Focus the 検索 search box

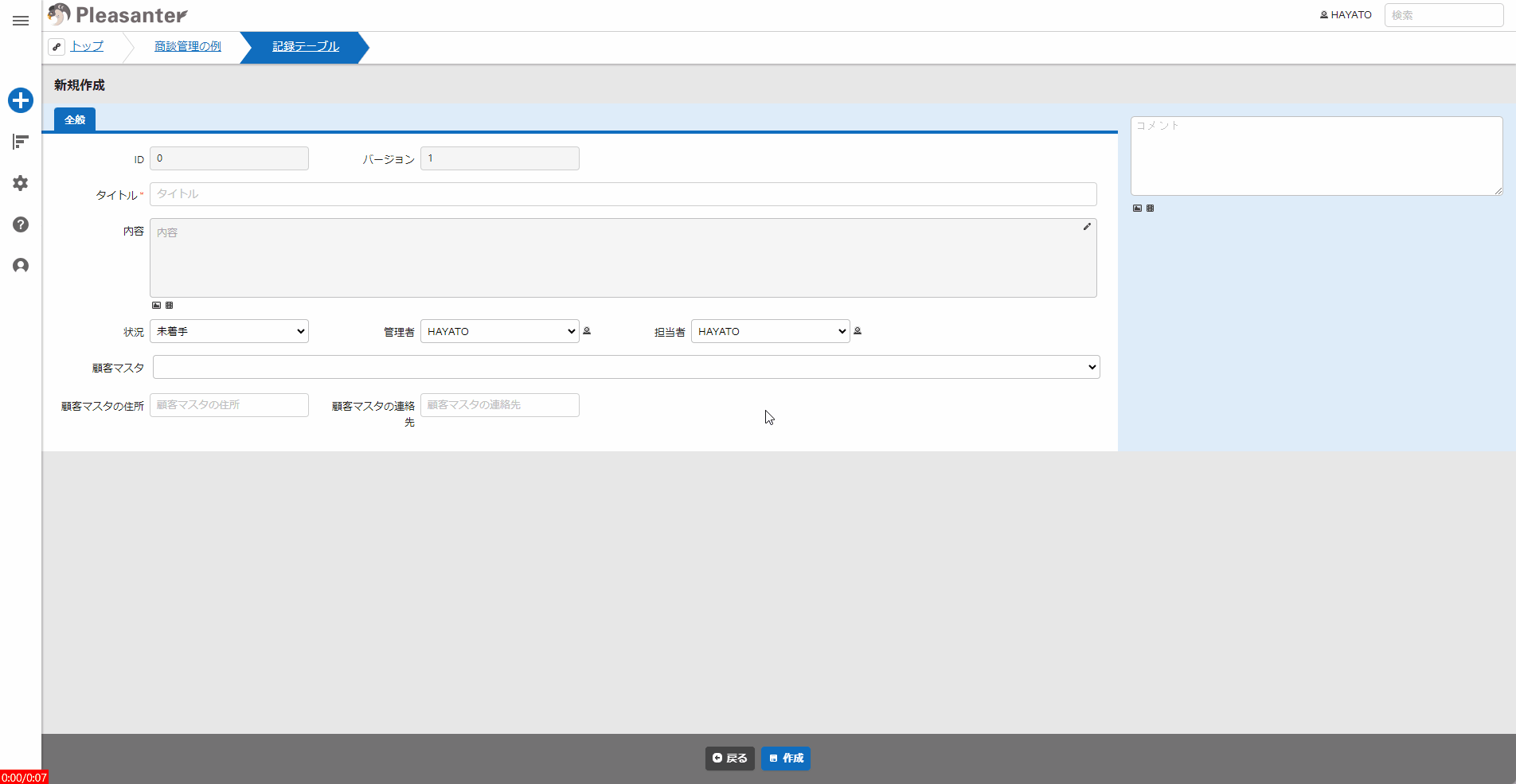coord(1444,15)
